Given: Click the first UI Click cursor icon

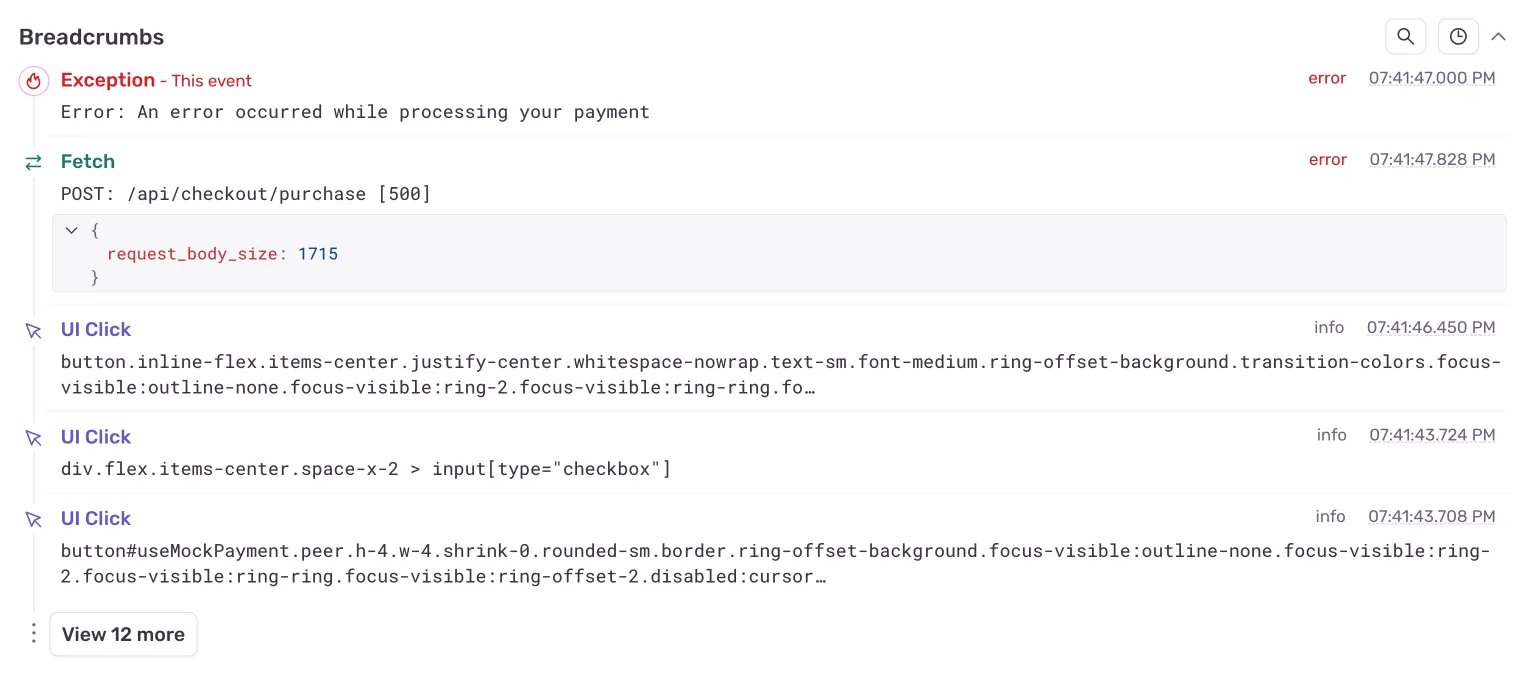Looking at the screenshot, I should tap(34, 330).
